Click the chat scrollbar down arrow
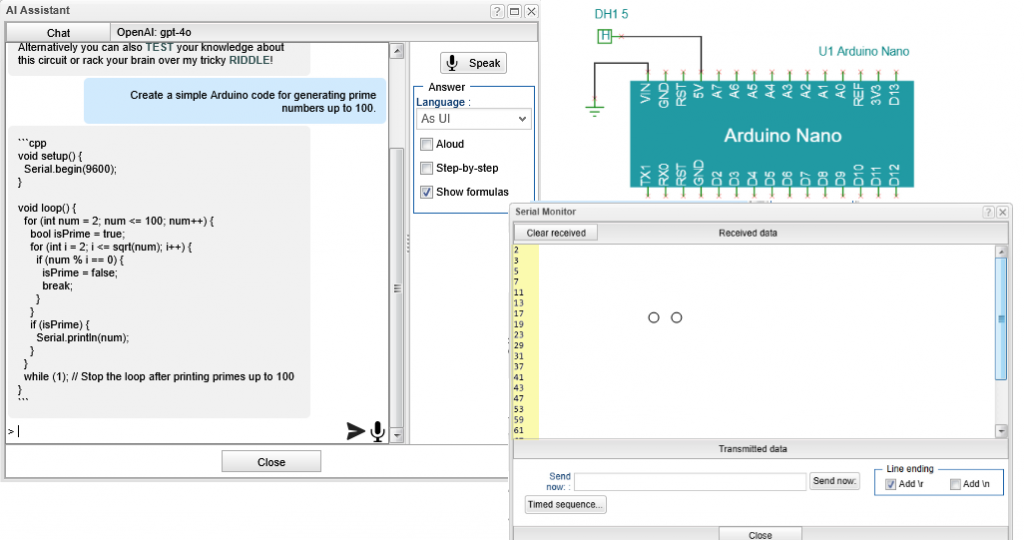This screenshot has height=540, width=1024. coord(397,436)
